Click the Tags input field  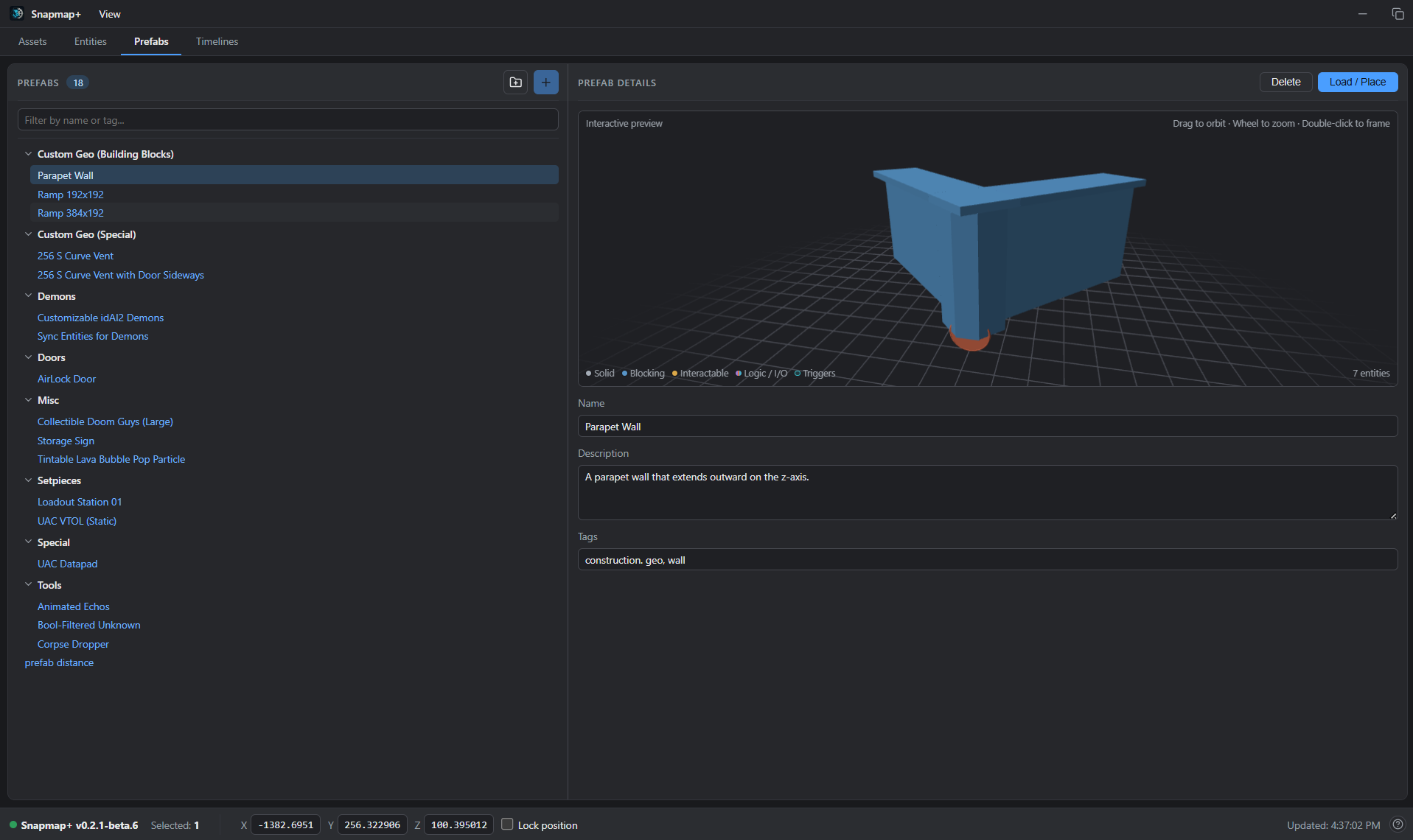(987, 560)
